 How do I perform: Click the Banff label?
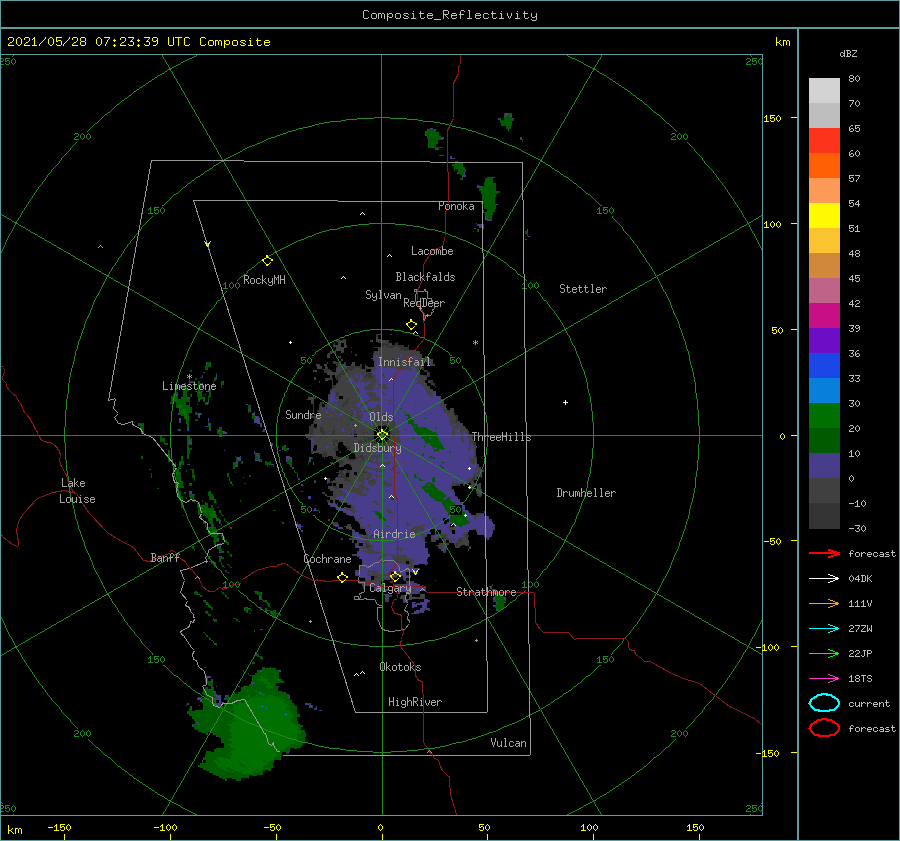165,557
